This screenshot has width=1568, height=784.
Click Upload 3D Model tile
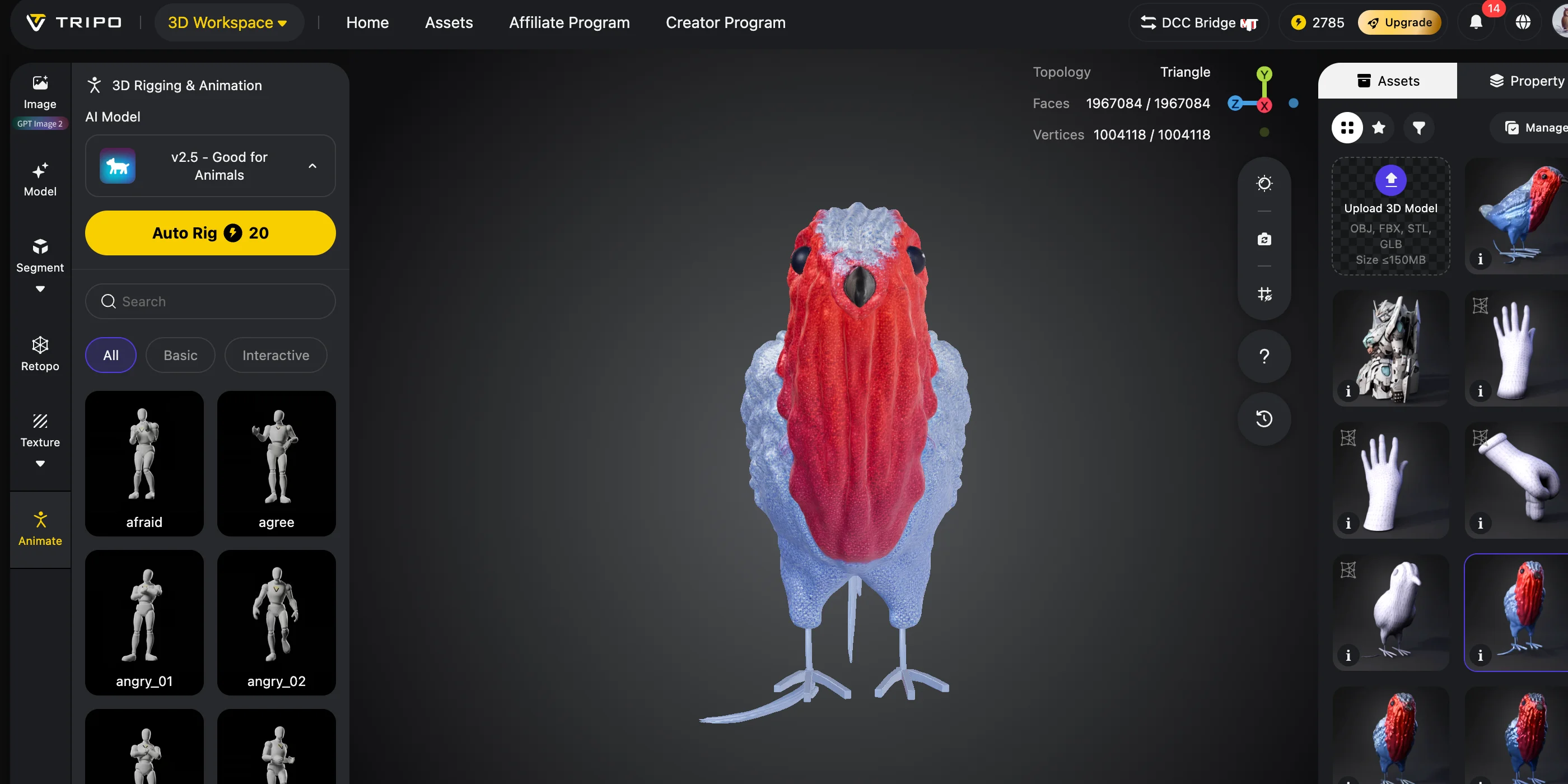1390,216
